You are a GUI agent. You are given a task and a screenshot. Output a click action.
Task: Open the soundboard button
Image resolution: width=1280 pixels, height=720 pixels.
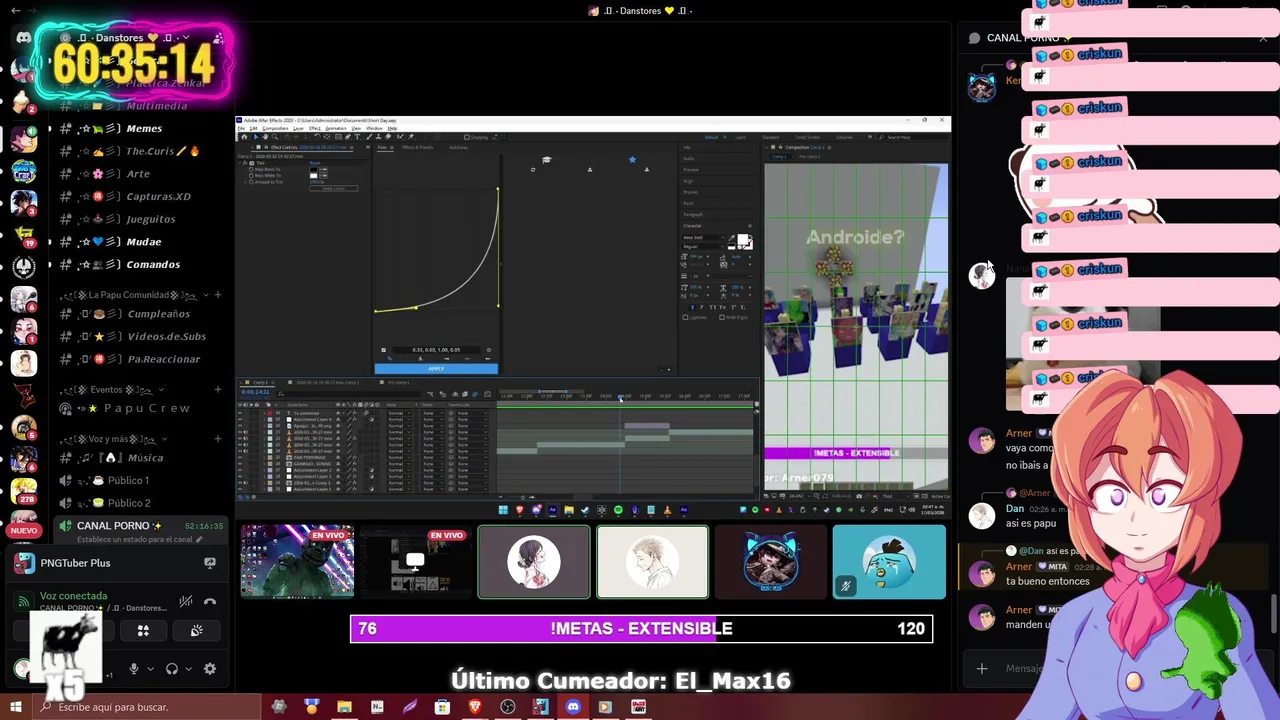[x=197, y=631]
